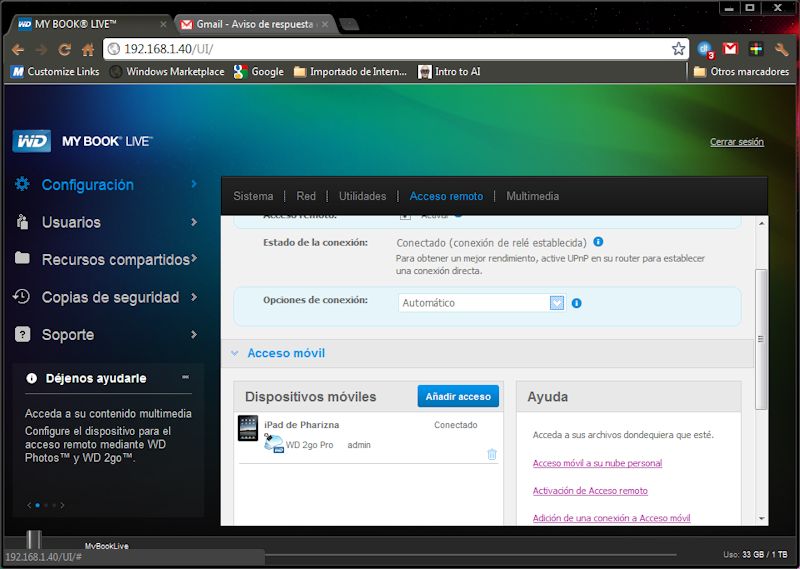This screenshot has height=569, width=800.
Task: Click the Cerrar sesión link
Action: point(737,142)
